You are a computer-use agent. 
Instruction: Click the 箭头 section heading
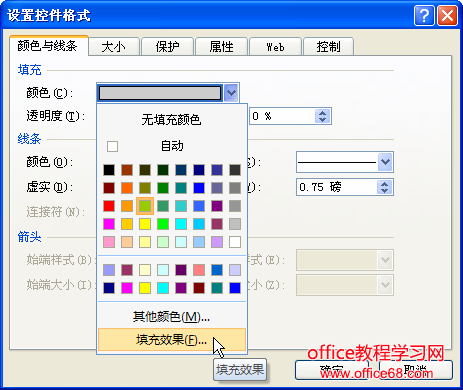(x=30, y=237)
